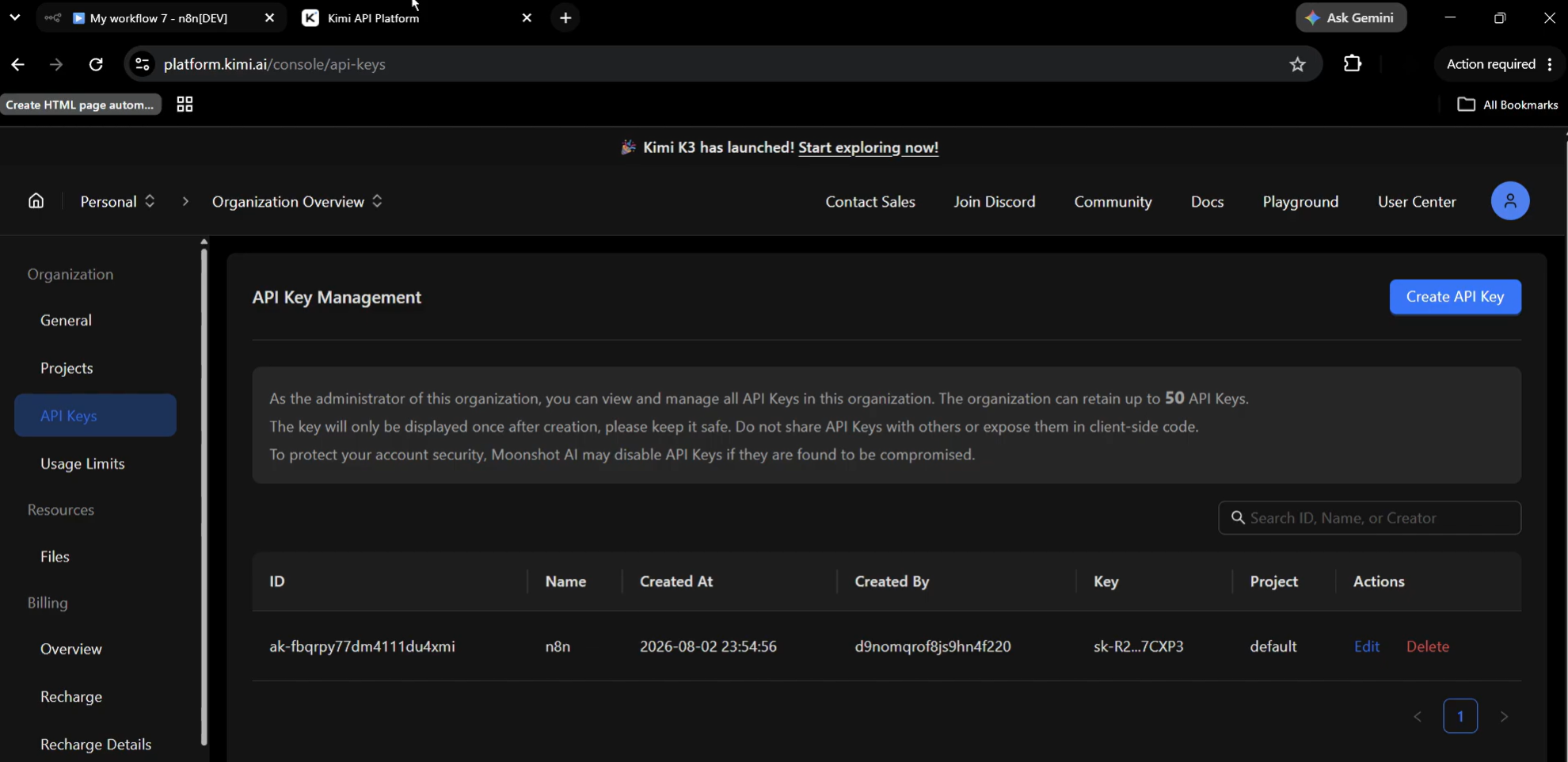Image resolution: width=1568 pixels, height=762 pixels.
Task: Click the key name n8n cell
Action: coord(558,646)
